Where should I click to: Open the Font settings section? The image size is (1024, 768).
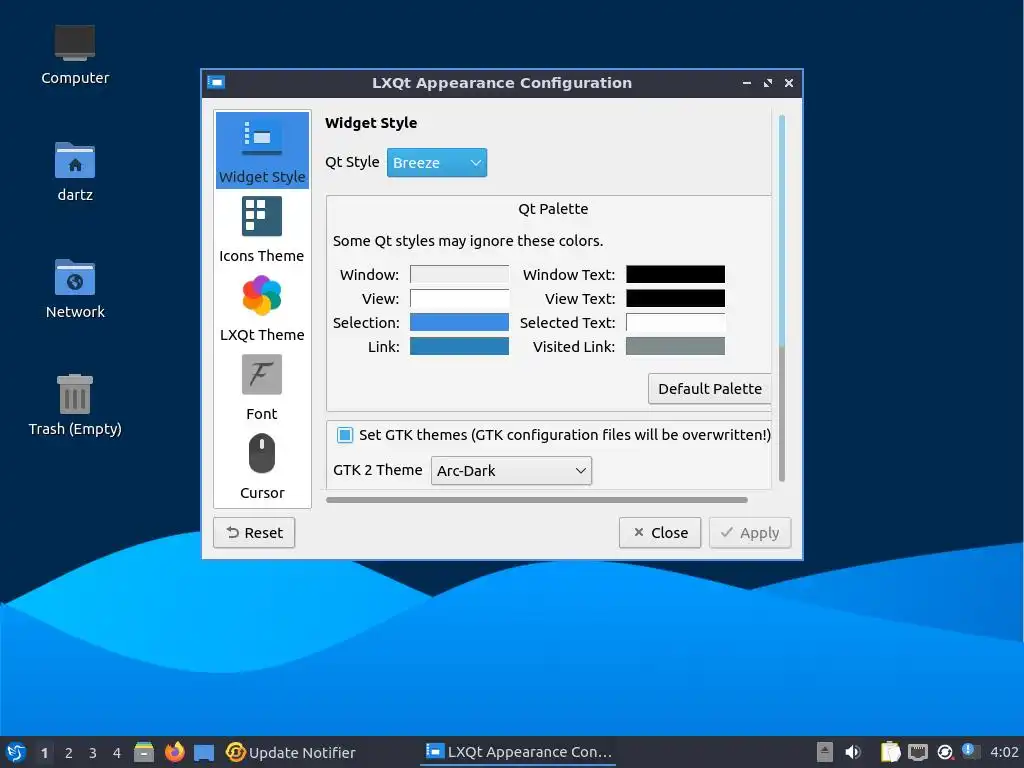[262, 387]
